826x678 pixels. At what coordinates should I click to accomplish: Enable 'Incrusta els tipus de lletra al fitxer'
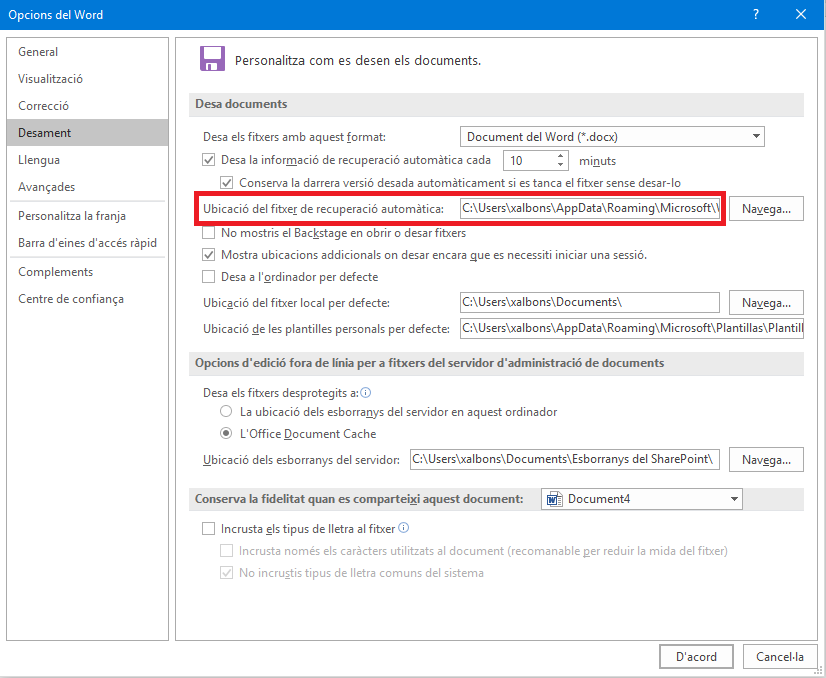point(209,529)
